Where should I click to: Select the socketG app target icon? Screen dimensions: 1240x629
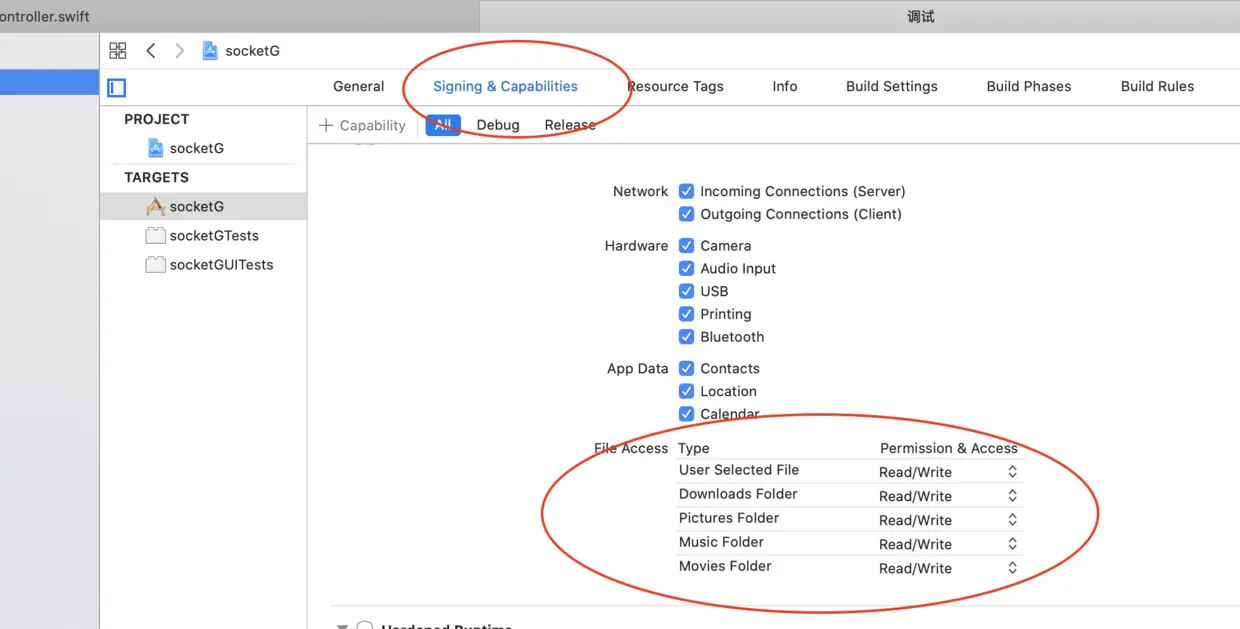click(x=155, y=207)
